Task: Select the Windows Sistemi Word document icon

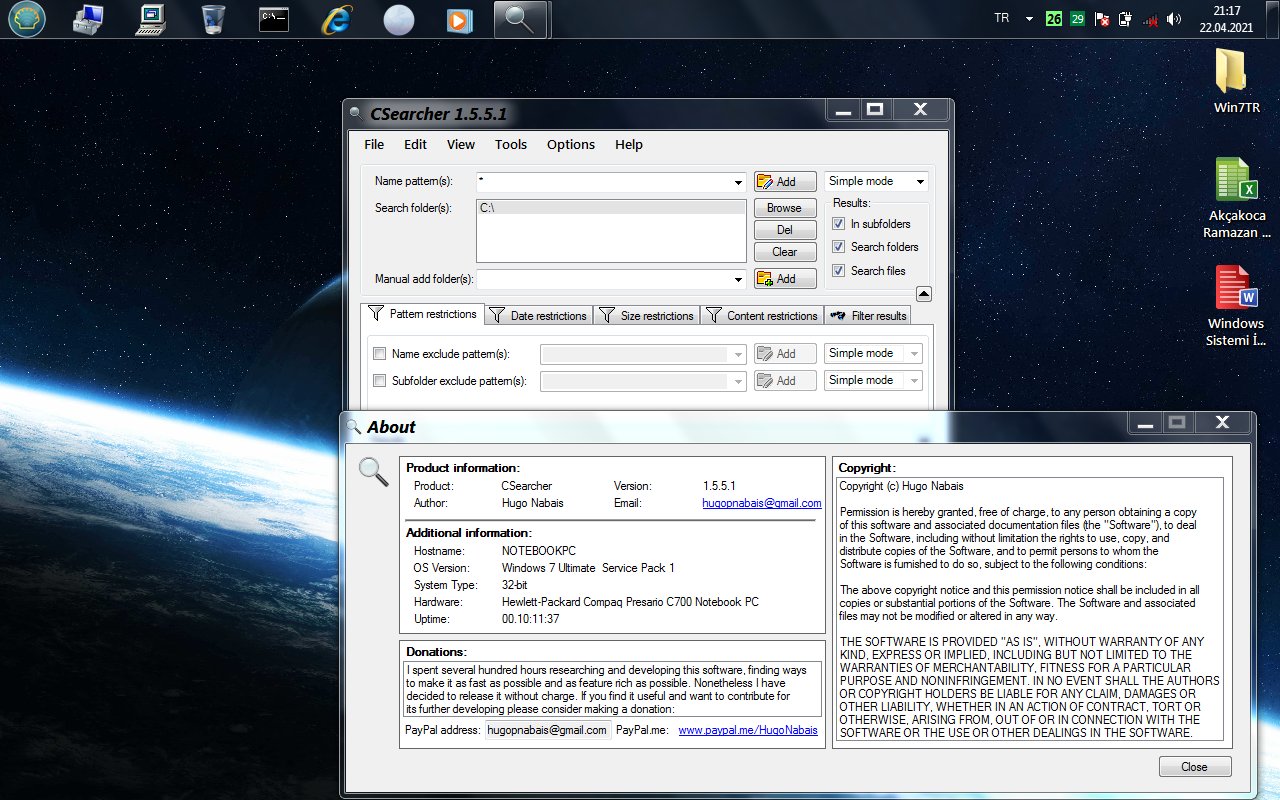Action: (x=1236, y=306)
